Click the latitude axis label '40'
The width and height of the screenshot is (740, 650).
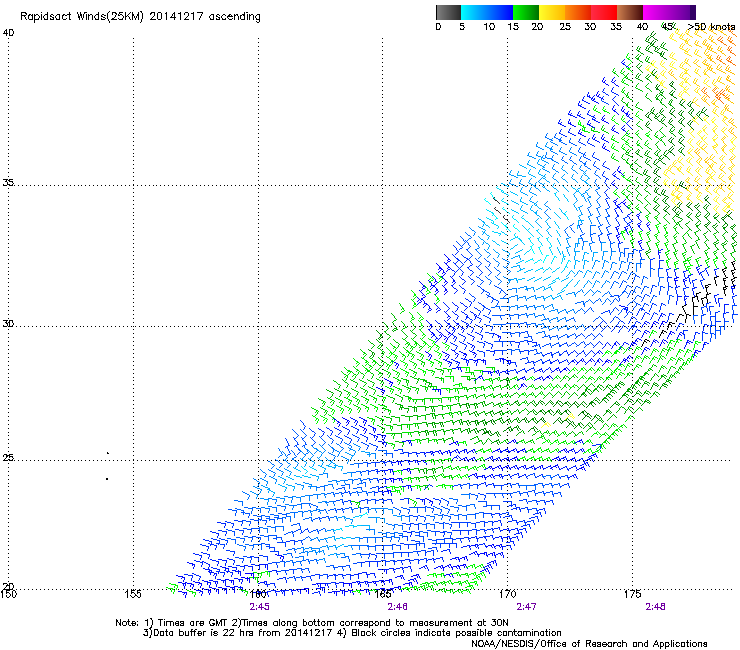pos(8,33)
